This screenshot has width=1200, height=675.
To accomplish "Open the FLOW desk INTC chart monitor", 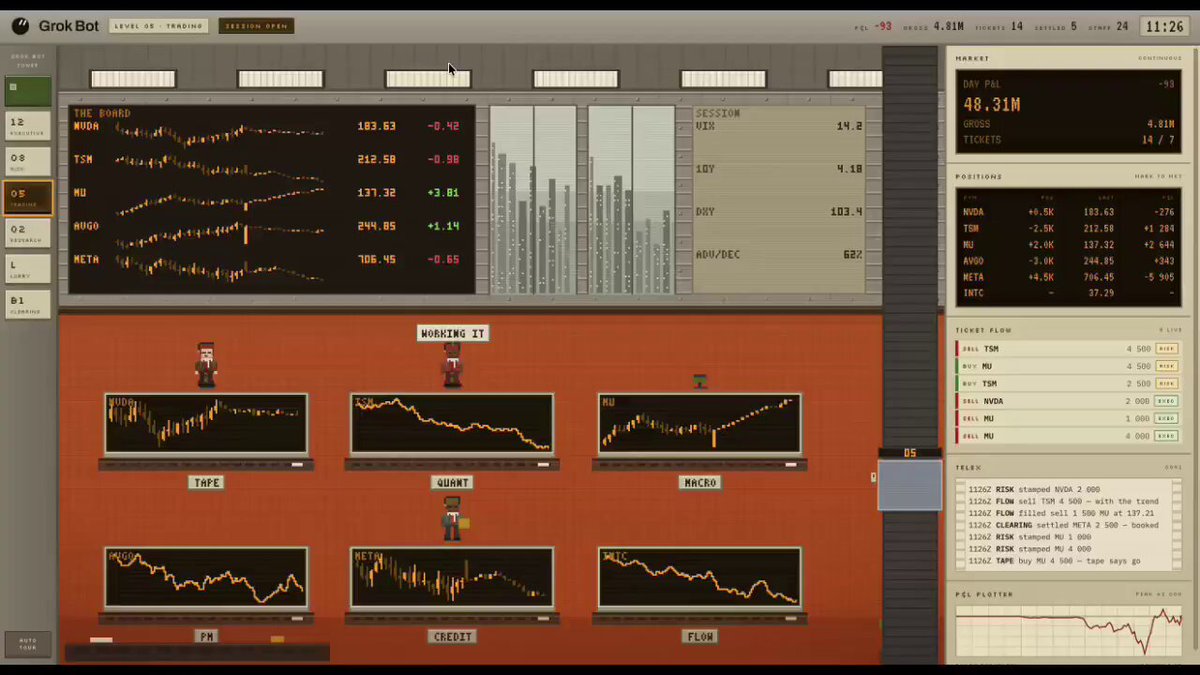I will [699, 578].
